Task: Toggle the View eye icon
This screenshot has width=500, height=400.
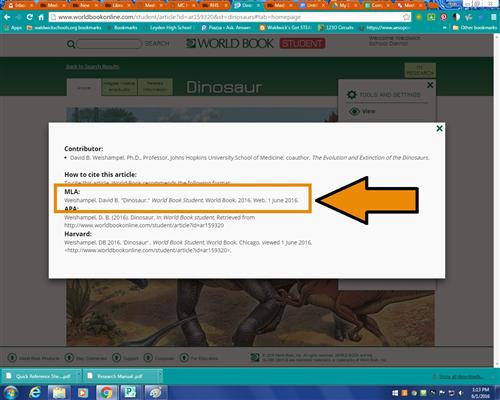Action: [354, 111]
